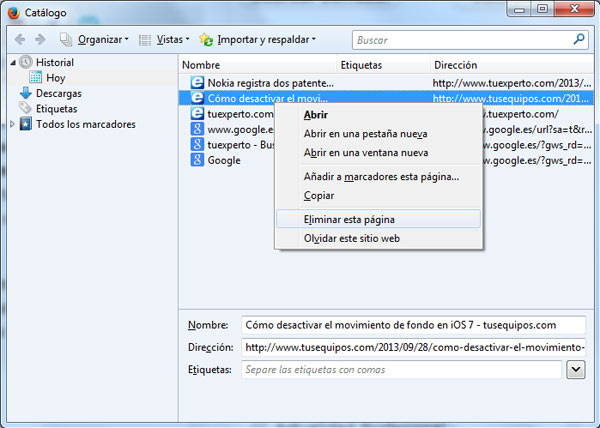600x428 pixels.
Task: Click the Dirección details text field
Action: [413, 347]
